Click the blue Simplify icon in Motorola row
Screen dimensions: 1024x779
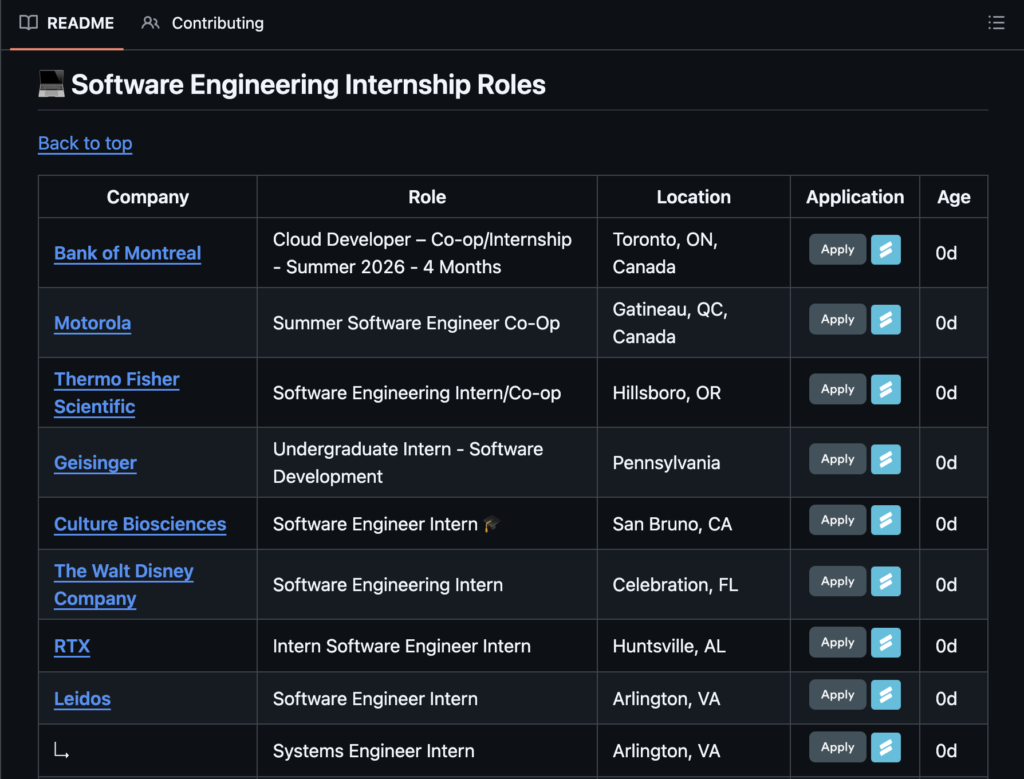point(885,320)
